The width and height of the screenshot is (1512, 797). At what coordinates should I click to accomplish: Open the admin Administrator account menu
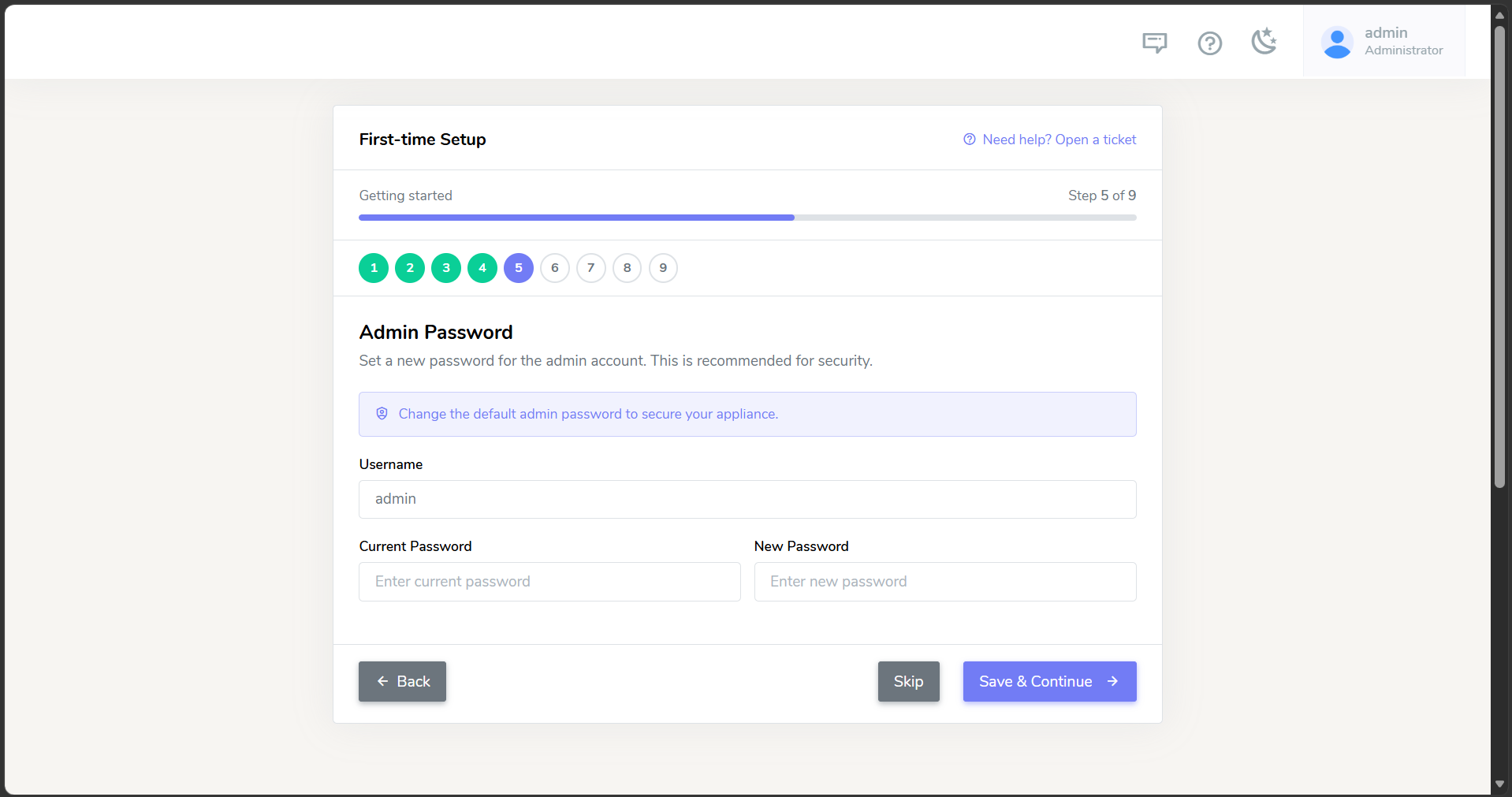(x=1384, y=42)
